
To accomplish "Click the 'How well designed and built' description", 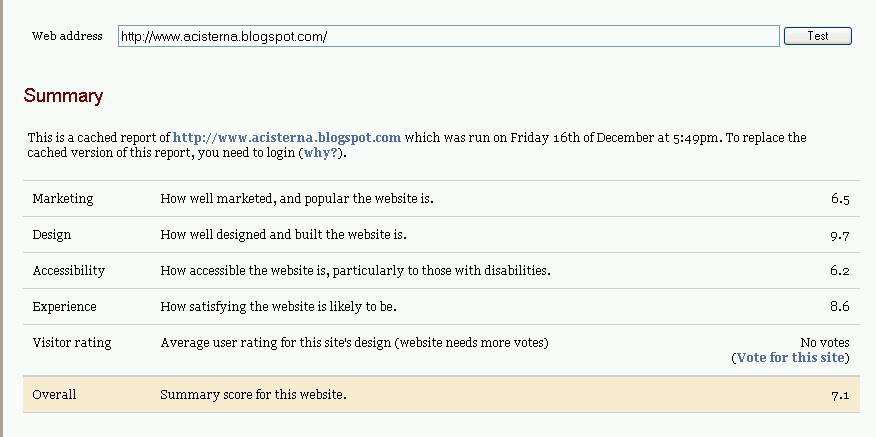I will [x=283, y=235].
